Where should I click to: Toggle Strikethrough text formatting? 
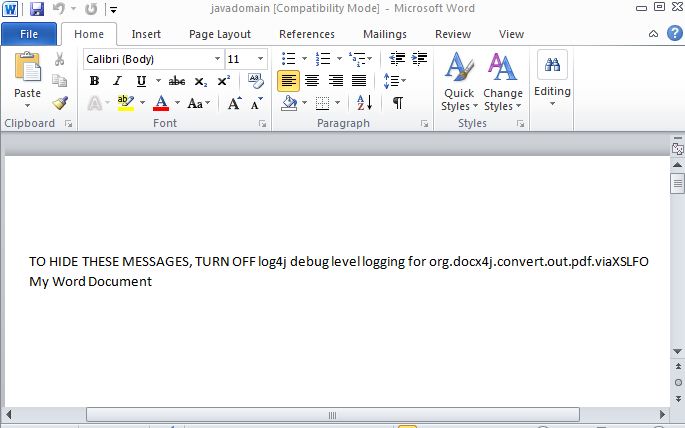[177, 81]
